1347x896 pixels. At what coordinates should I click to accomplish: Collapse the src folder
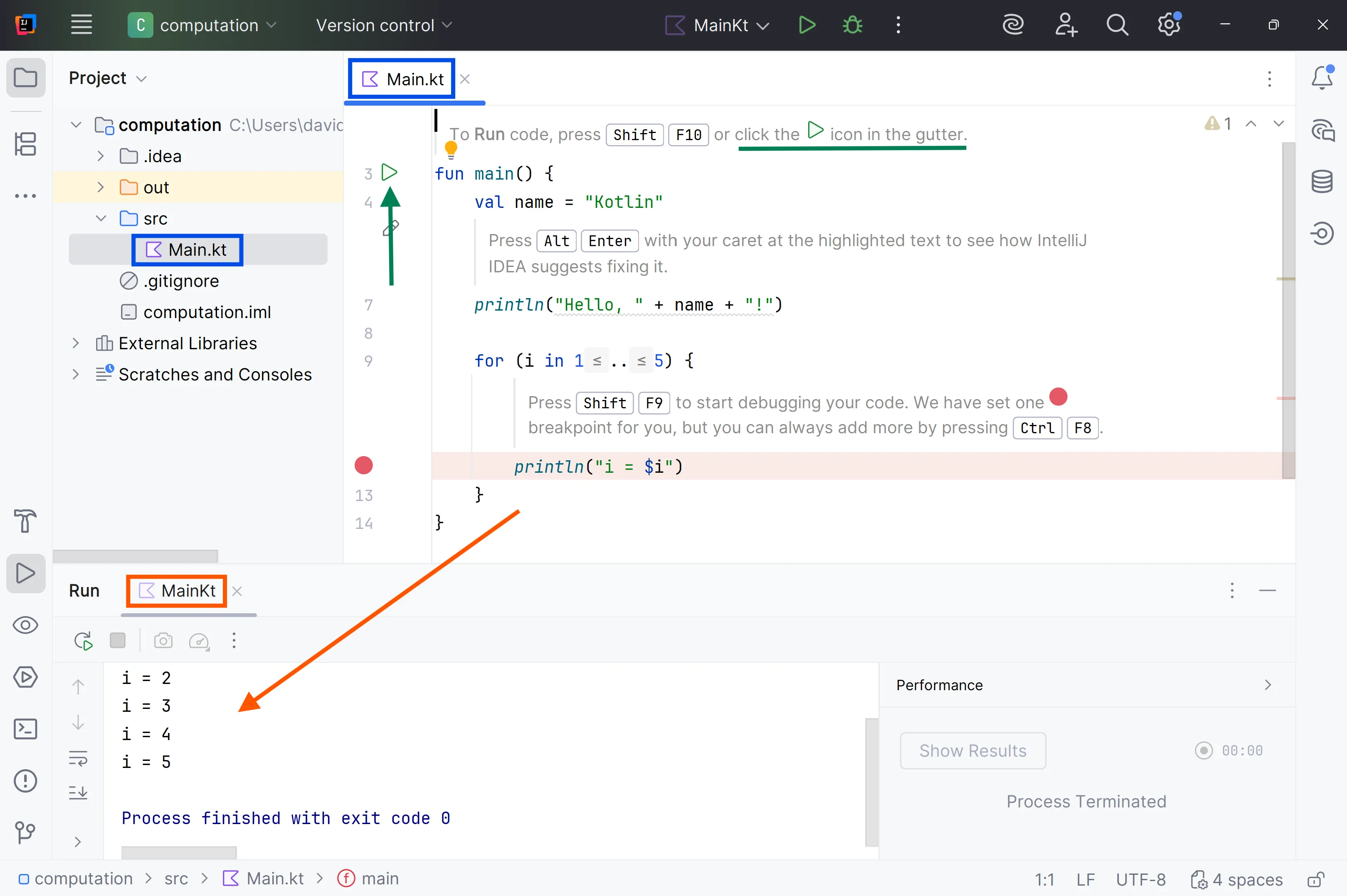(x=101, y=219)
